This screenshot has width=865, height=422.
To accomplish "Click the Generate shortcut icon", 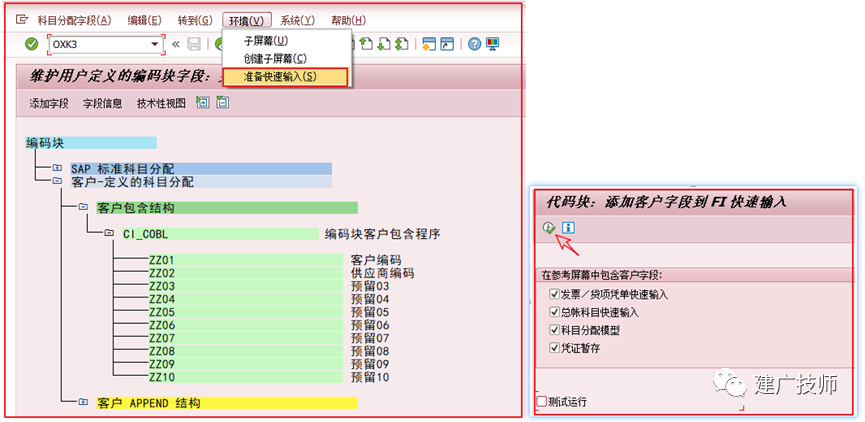I will pyautogui.click(x=447, y=45).
